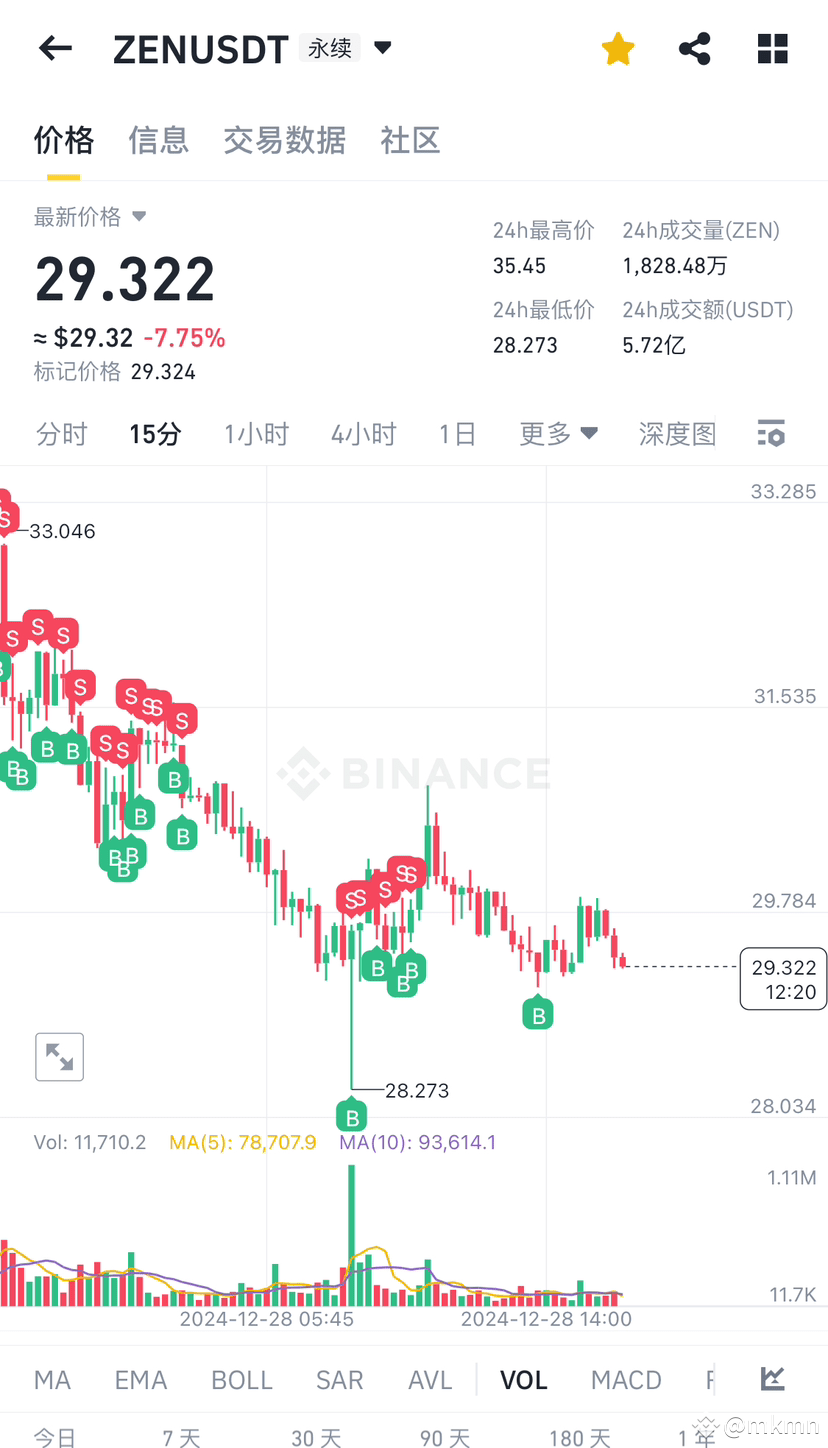Open the 社区 tab
The width and height of the screenshot is (828, 1448).
[x=409, y=141]
